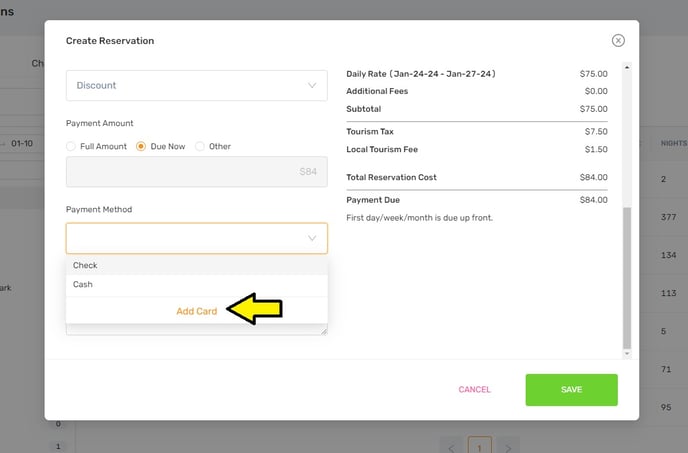Click the payment amount field showing $84
Screen dimensions: 688x453
197,172
